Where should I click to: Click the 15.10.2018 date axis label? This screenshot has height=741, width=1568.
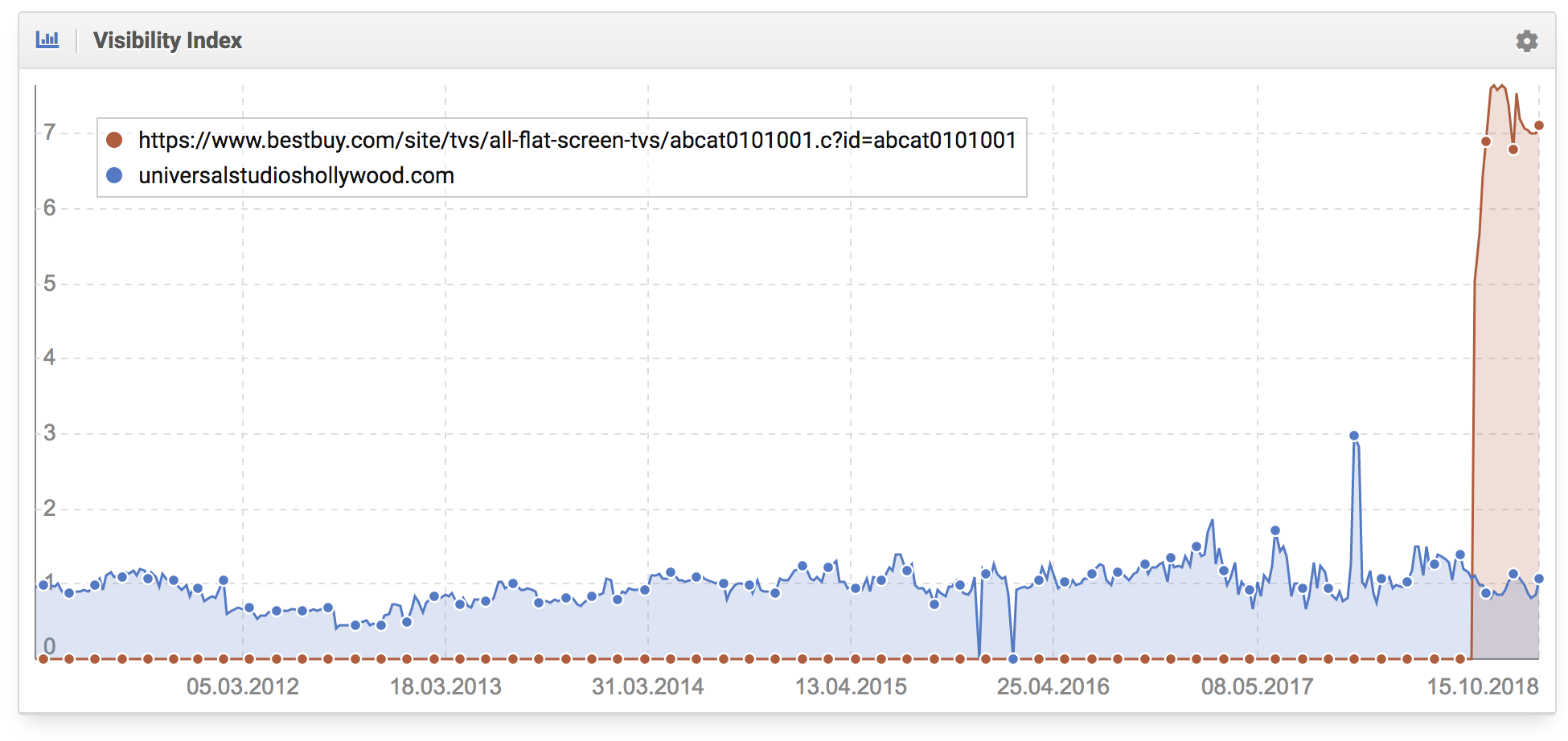pyautogui.click(x=1483, y=686)
